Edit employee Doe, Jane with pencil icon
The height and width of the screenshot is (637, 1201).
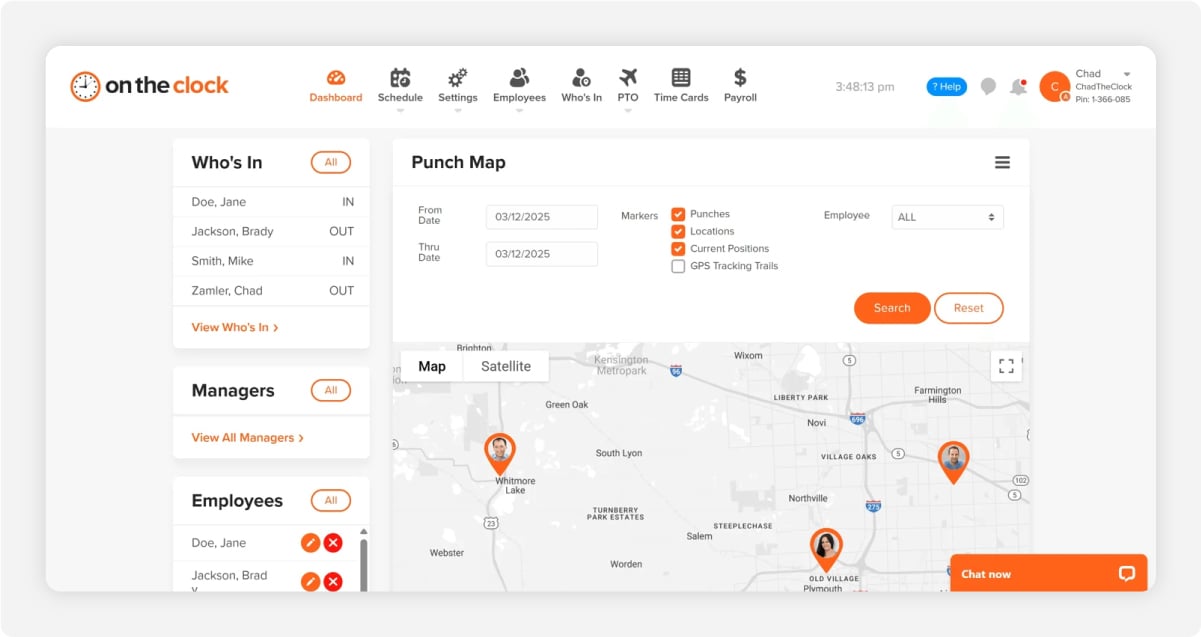pos(310,543)
